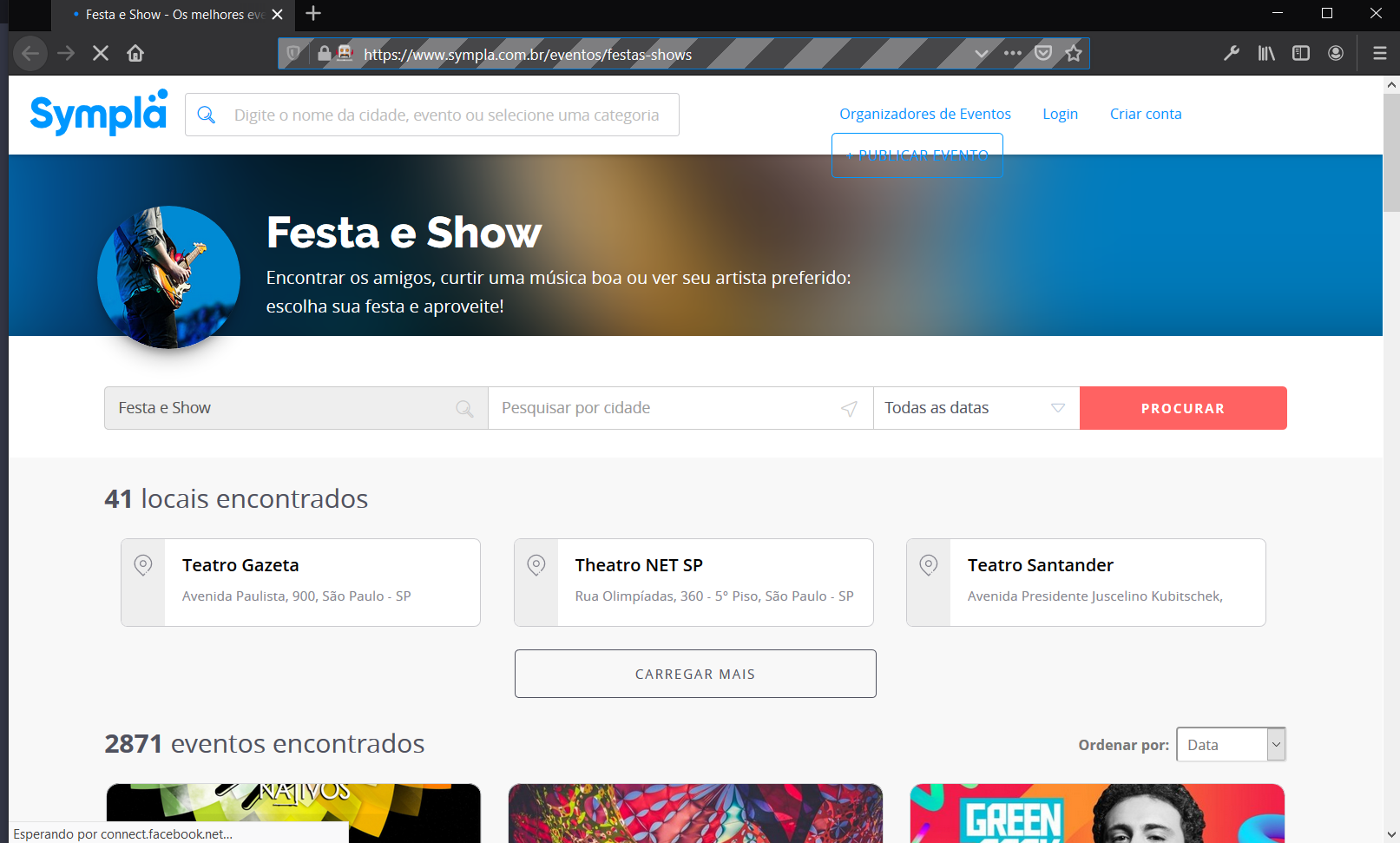The image size is (1400, 843).
Task: Open the Nativos event thumbnail
Action: tap(293, 813)
